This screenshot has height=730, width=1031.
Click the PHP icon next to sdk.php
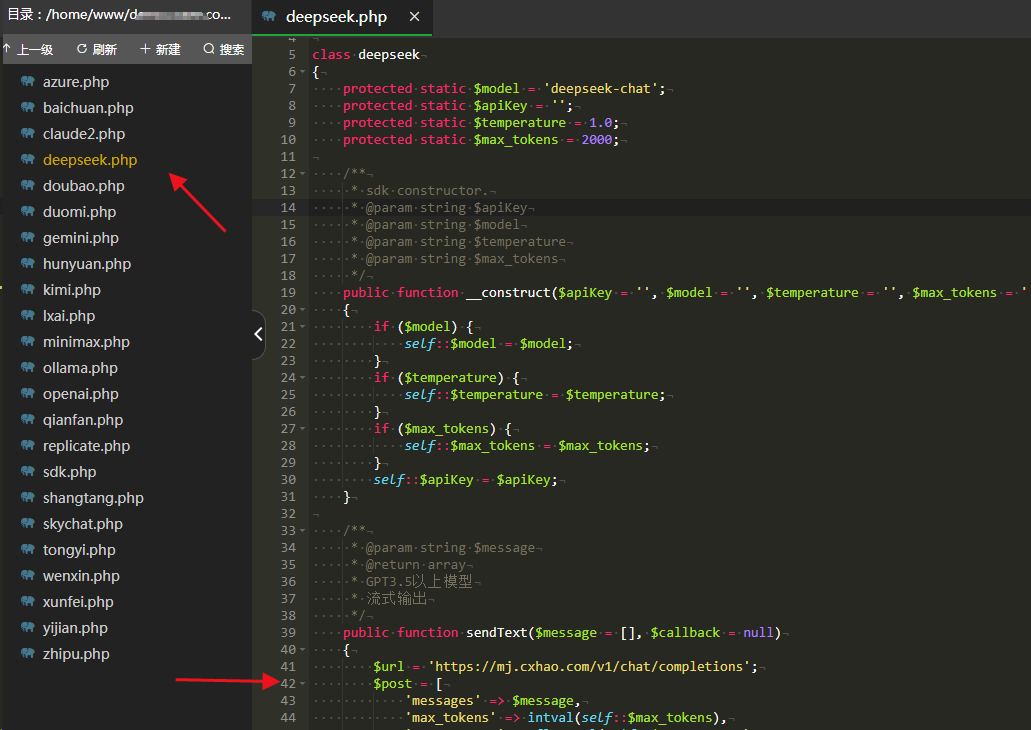tap(28, 472)
